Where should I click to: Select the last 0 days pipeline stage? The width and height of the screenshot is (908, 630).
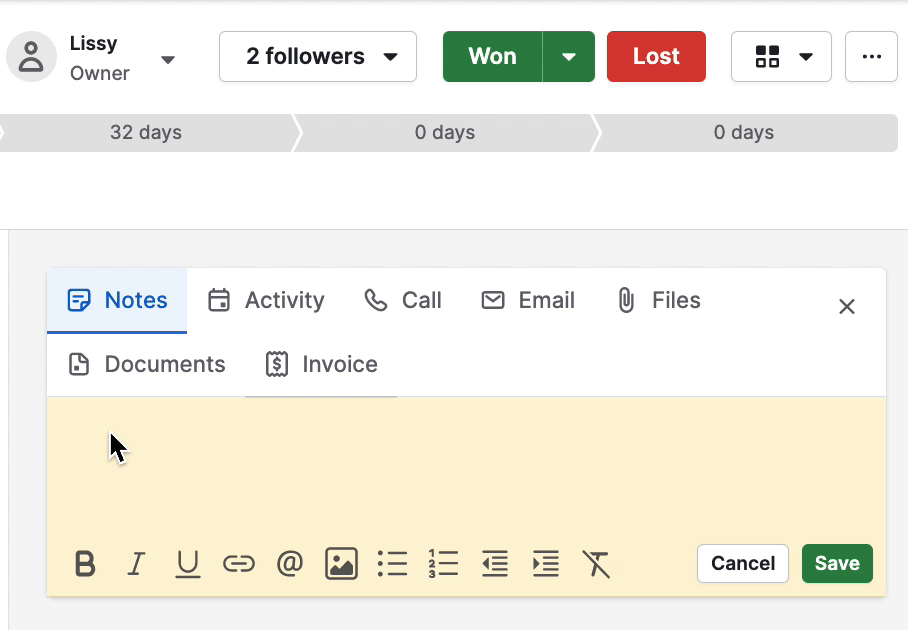[x=744, y=133]
